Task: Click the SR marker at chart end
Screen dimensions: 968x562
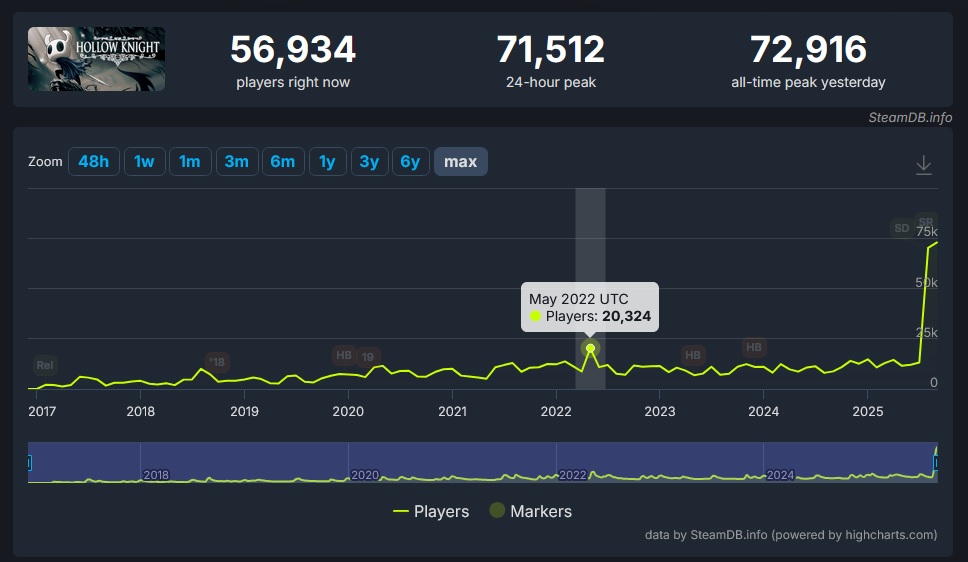Action: click(926, 222)
